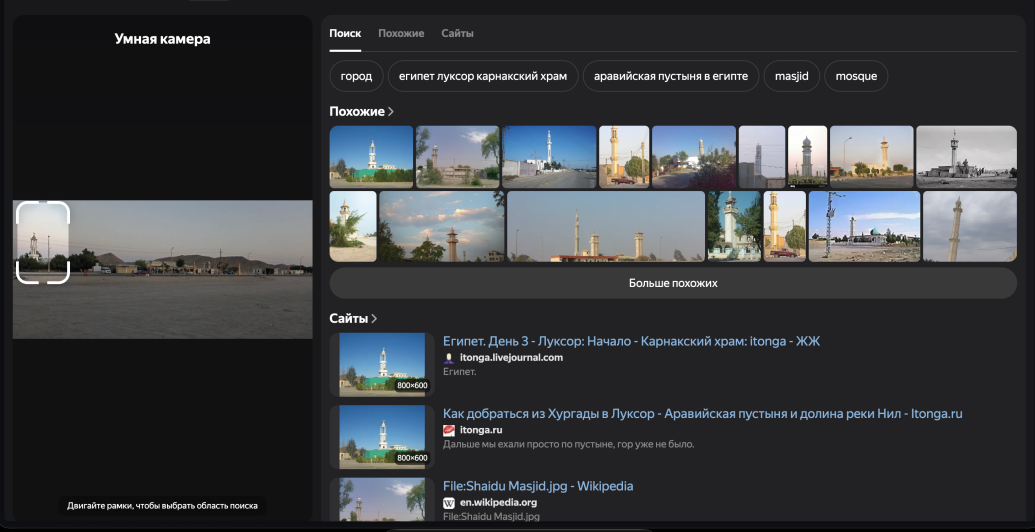Click the Больше похожих button
The height and width of the screenshot is (532, 1035).
pos(673,283)
